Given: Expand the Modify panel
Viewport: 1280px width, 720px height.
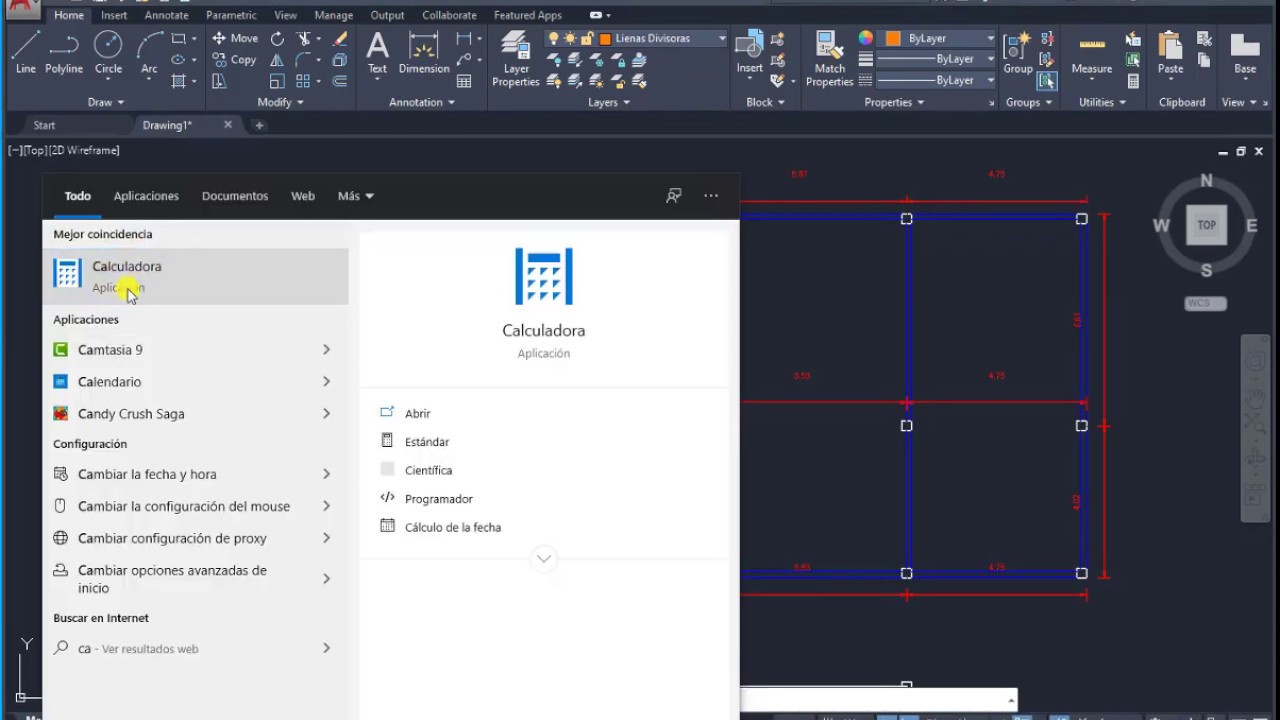Looking at the screenshot, I should 281,102.
